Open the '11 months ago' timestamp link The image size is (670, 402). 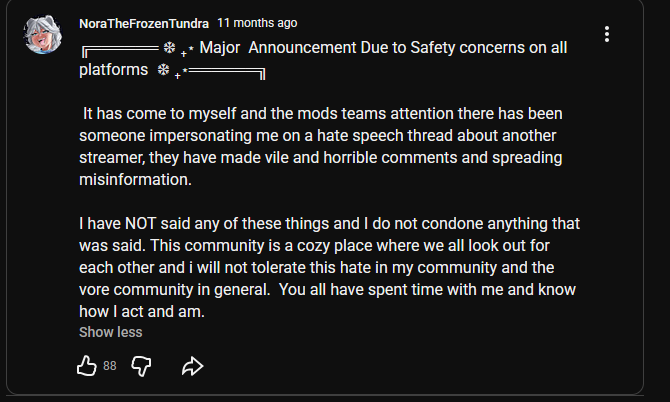click(256, 22)
